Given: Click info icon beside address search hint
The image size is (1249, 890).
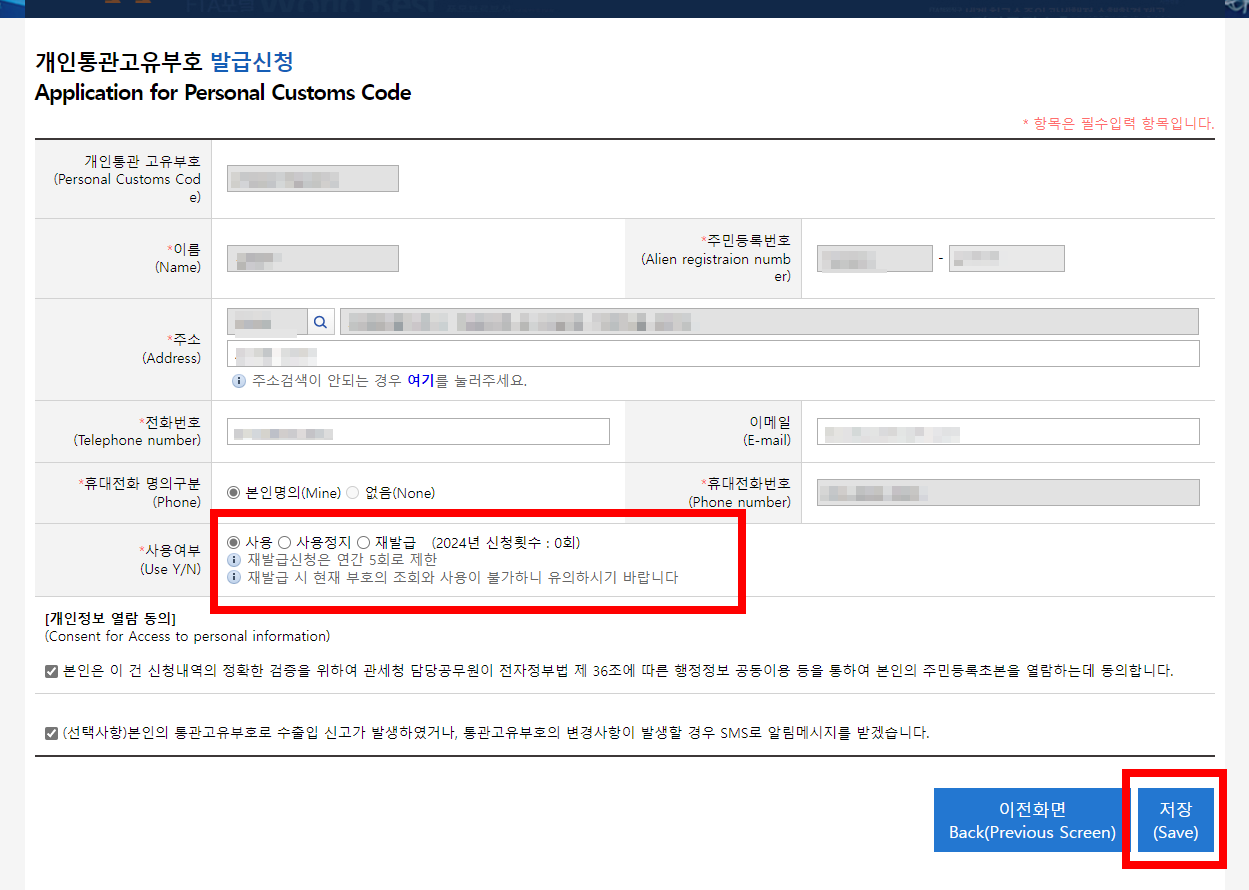Looking at the screenshot, I should pyautogui.click(x=238, y=381).
